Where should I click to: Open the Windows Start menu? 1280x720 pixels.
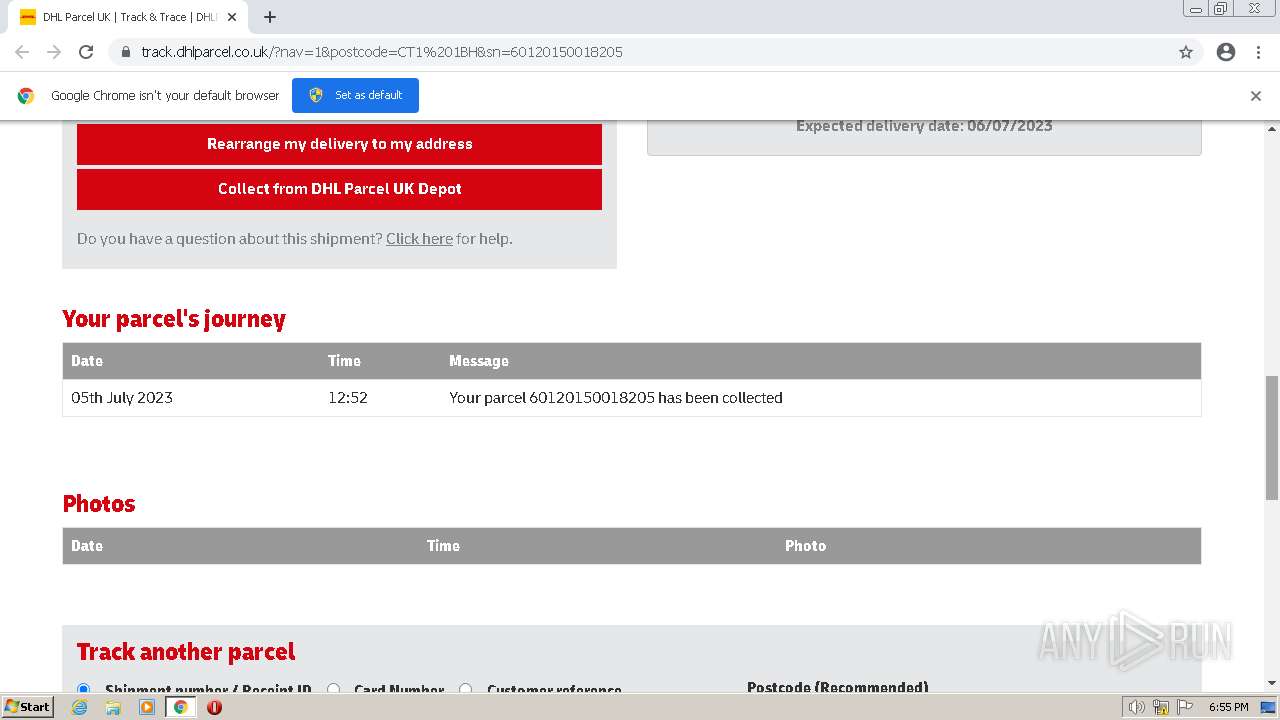tap(27, 706)
